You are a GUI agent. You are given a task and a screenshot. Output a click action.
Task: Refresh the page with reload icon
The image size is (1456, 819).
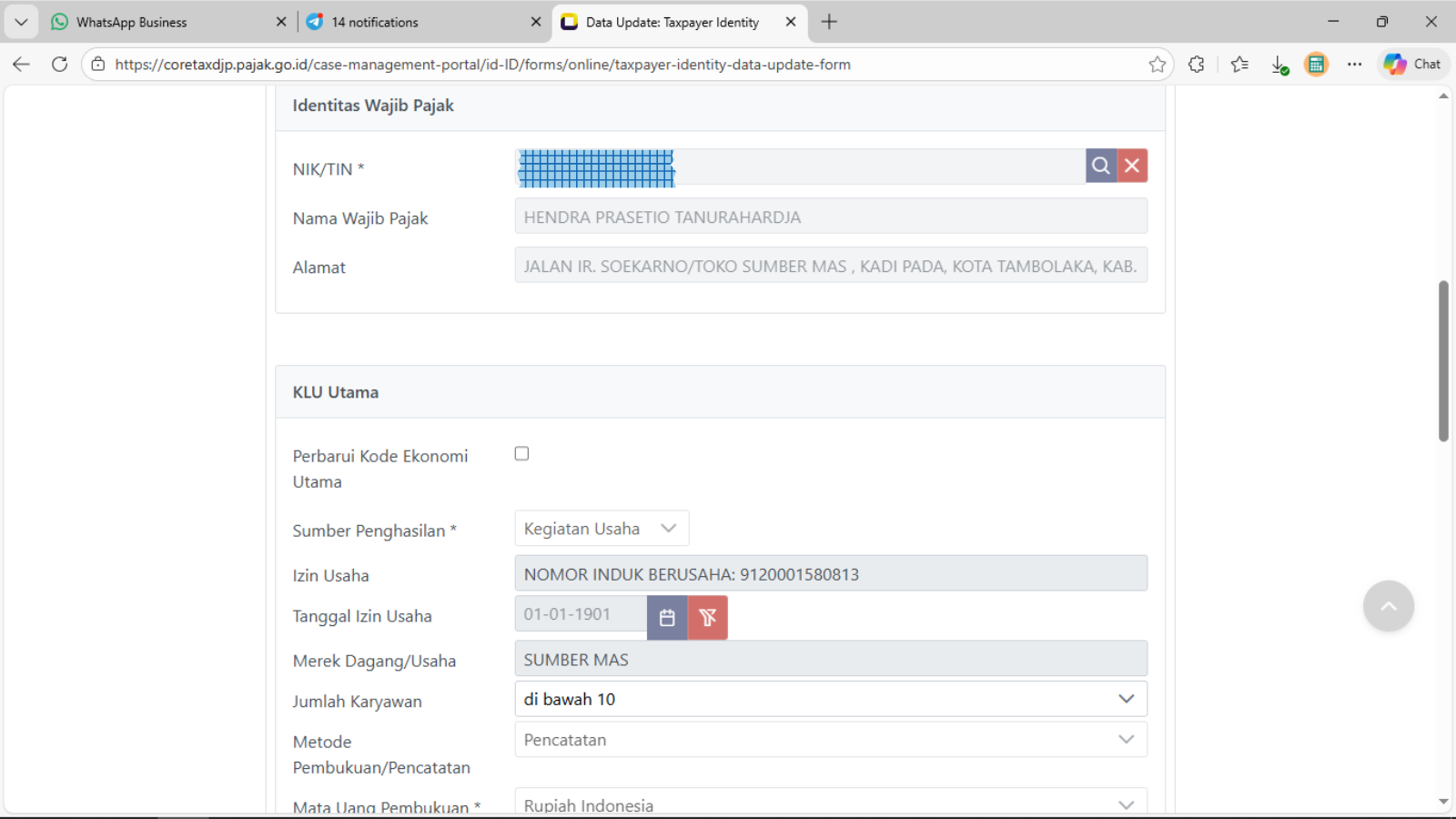pos(60,65)
